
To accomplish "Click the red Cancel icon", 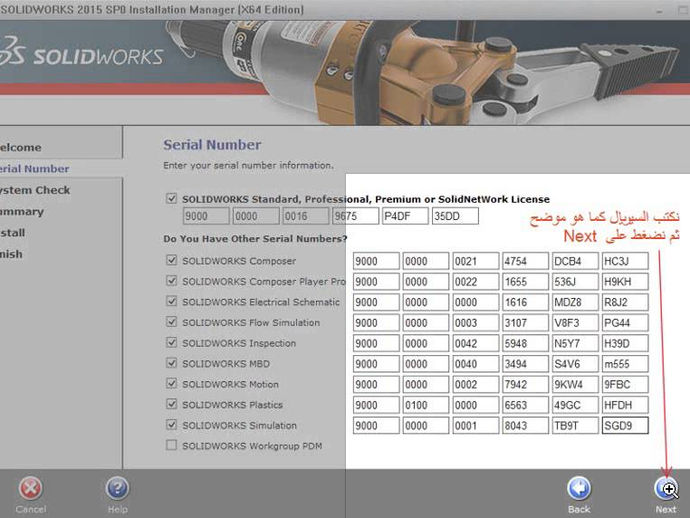I will click(x=30, y=488).
